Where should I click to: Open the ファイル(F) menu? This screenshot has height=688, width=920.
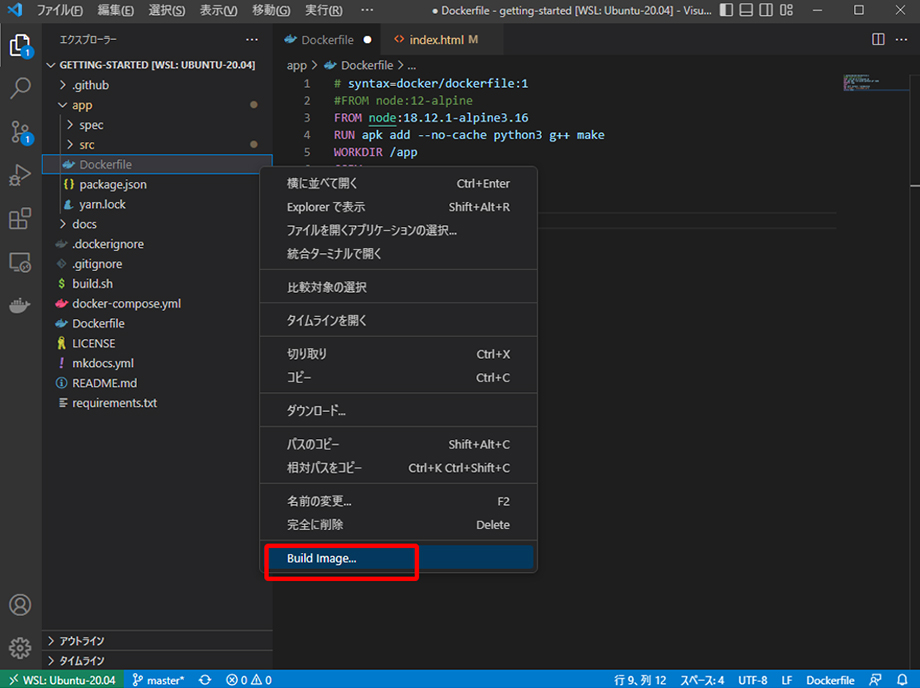click(60, 10)
